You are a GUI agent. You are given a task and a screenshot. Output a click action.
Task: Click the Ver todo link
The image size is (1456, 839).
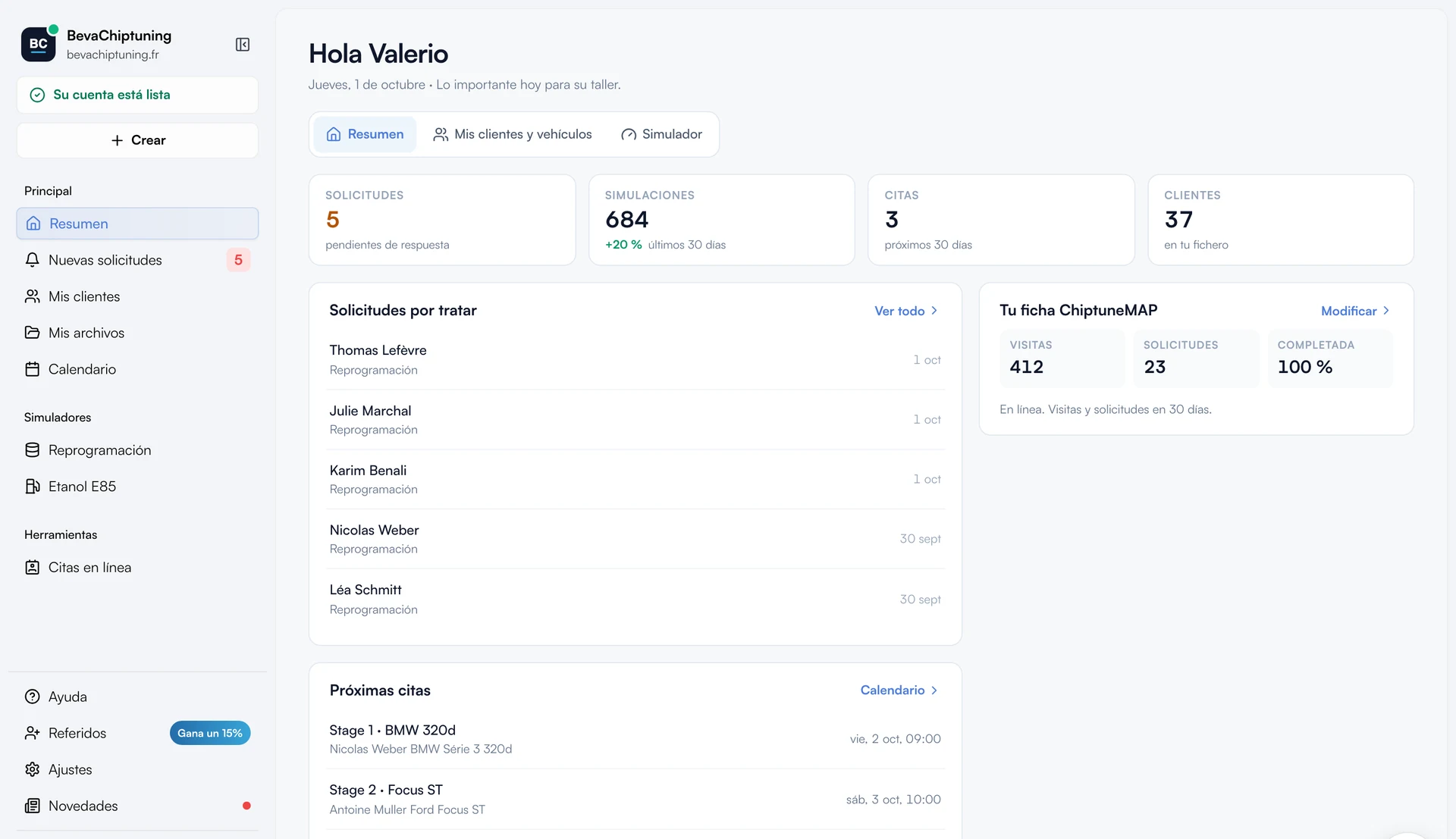[906, 311]
